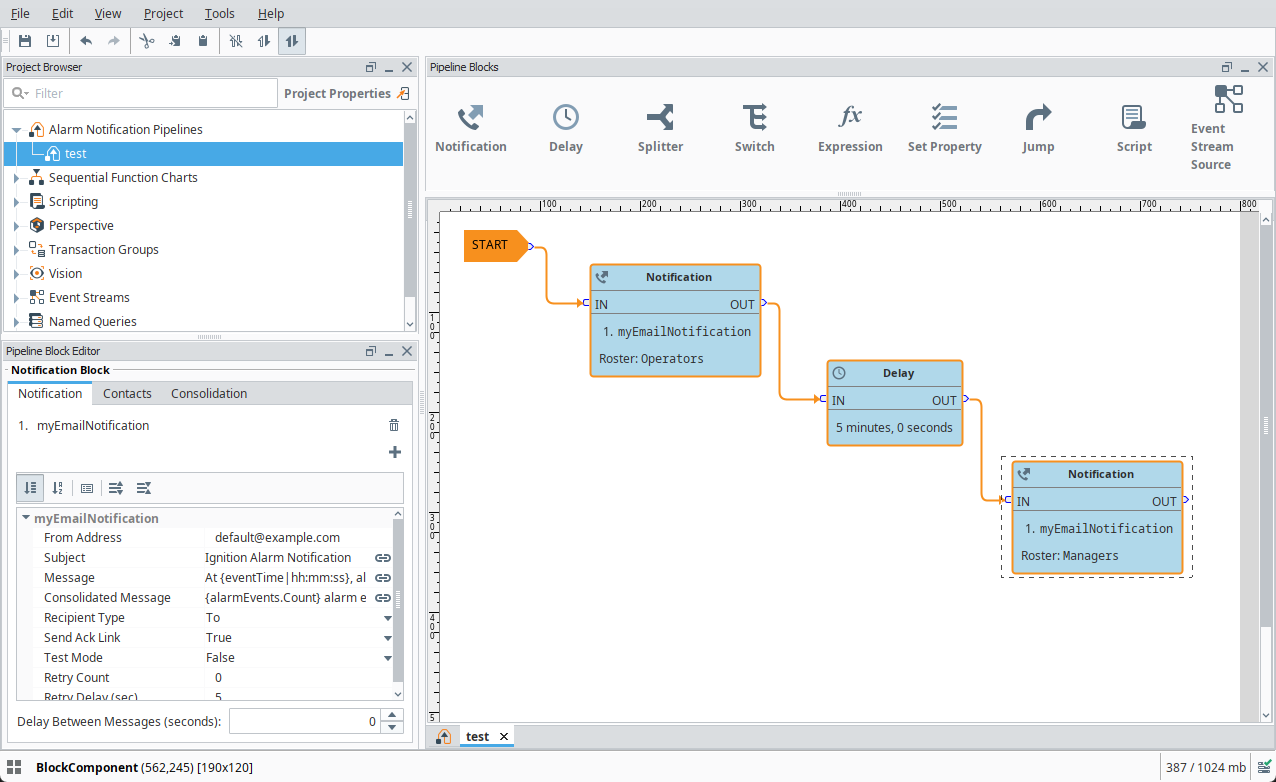Image resolution: width=1276 pixels, height=782 pixels.
Task: Open the Recipient Type dropdown
Action: 388,618
